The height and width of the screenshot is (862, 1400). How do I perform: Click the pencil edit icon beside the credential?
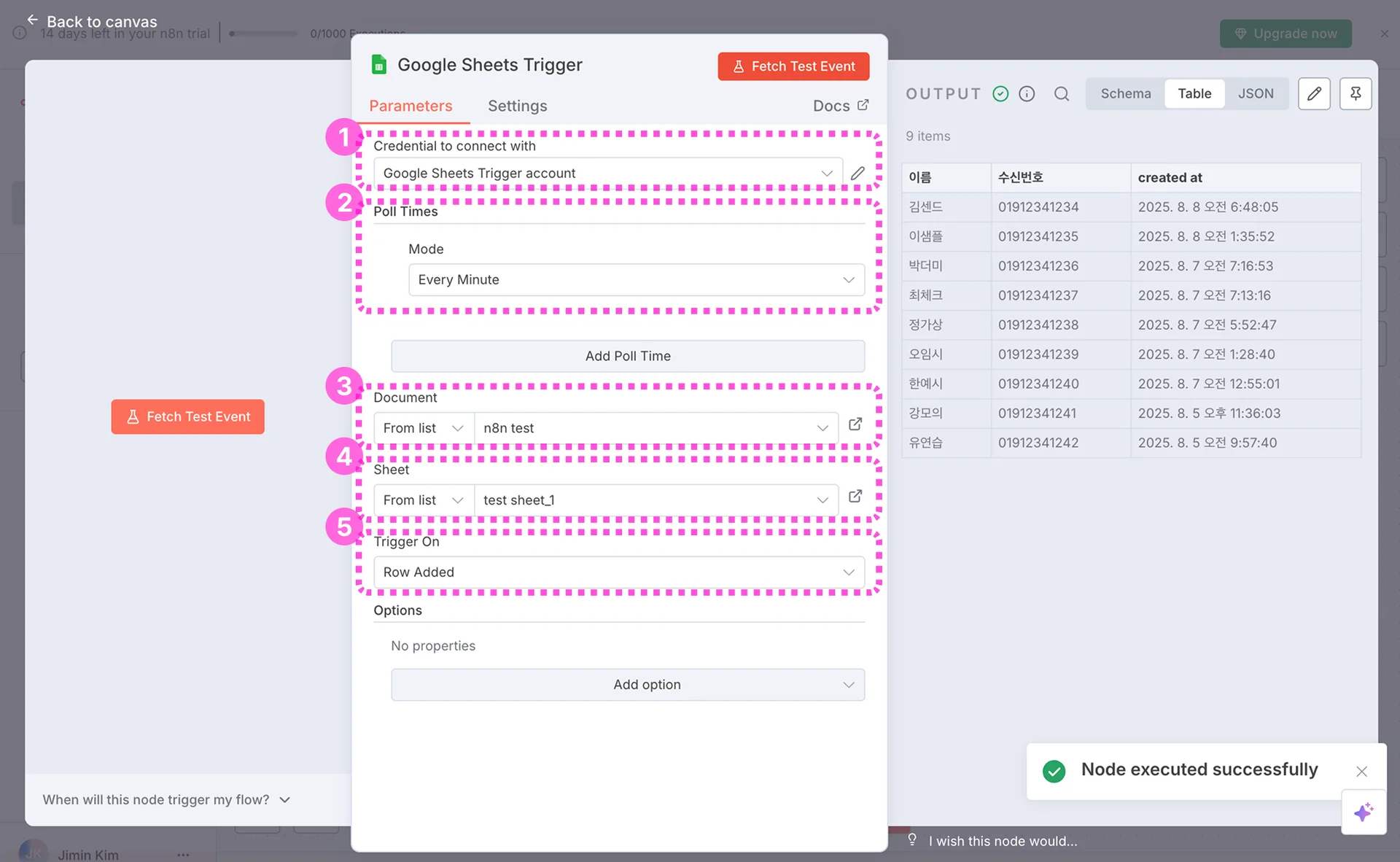[857, 173]
